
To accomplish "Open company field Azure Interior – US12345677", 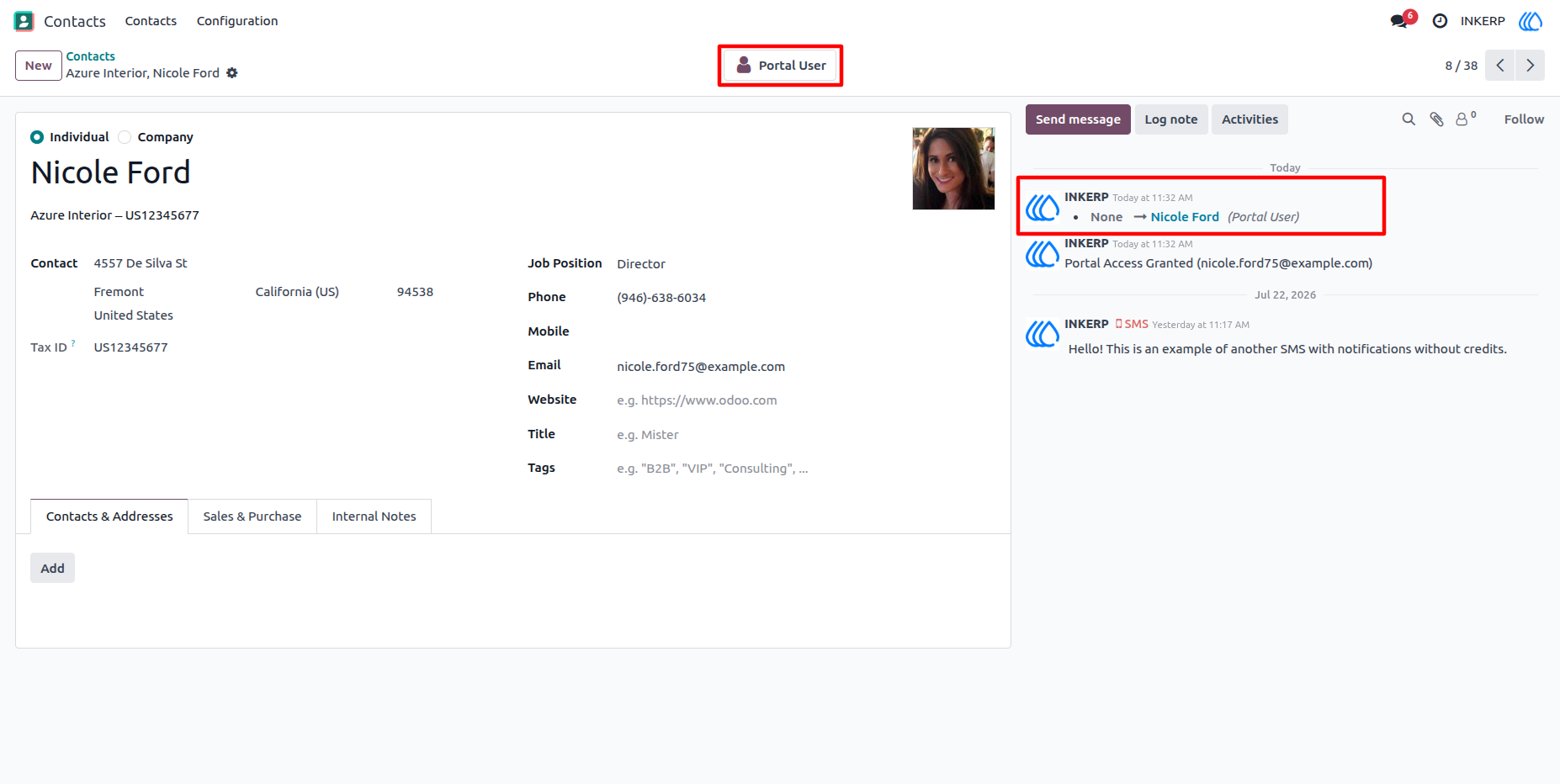I will (x=115, y=215).
